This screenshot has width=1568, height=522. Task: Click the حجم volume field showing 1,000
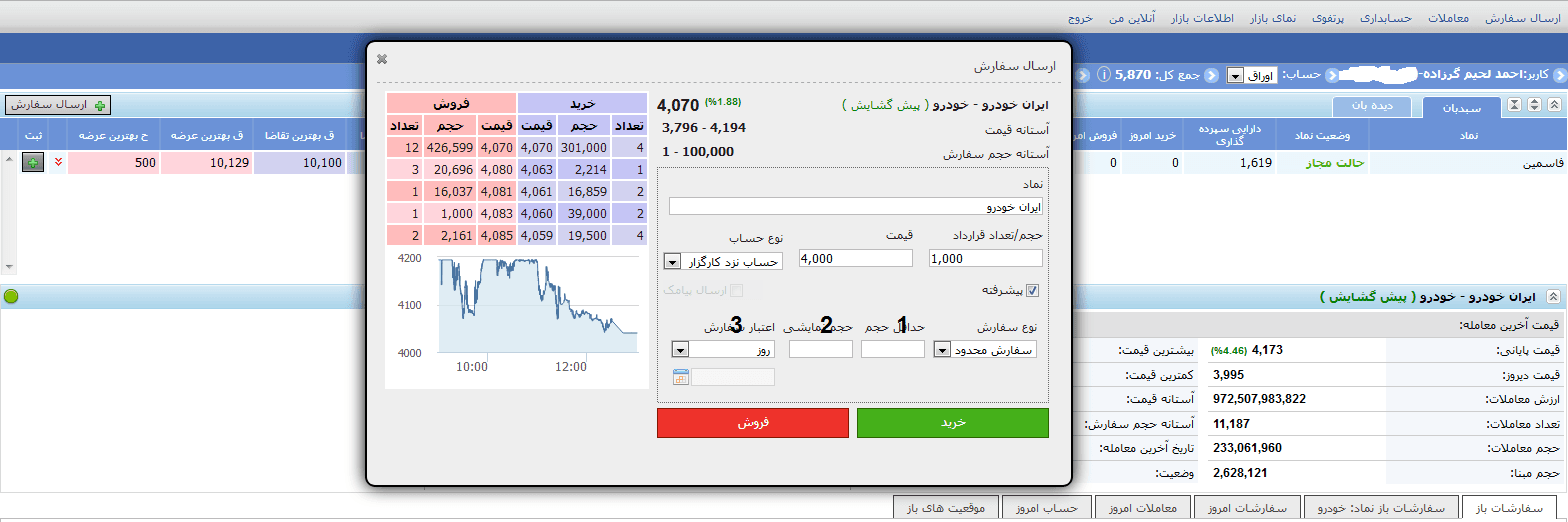986,258
